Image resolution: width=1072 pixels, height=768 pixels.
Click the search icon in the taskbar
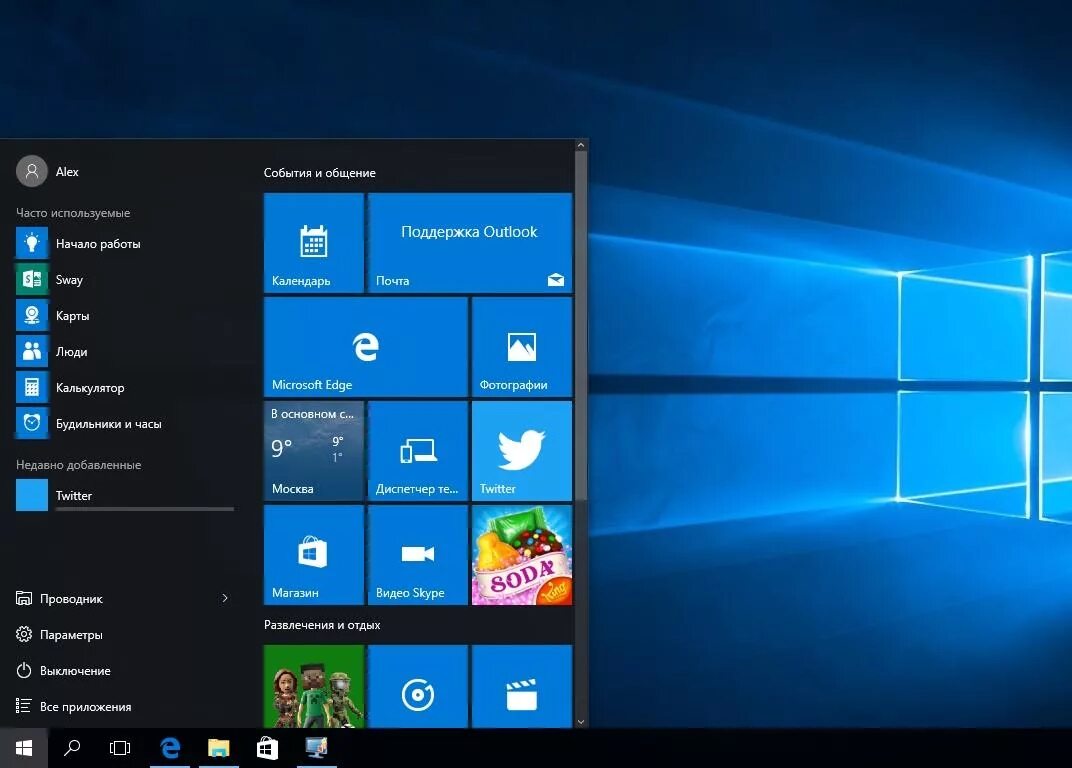coord(71,747)
